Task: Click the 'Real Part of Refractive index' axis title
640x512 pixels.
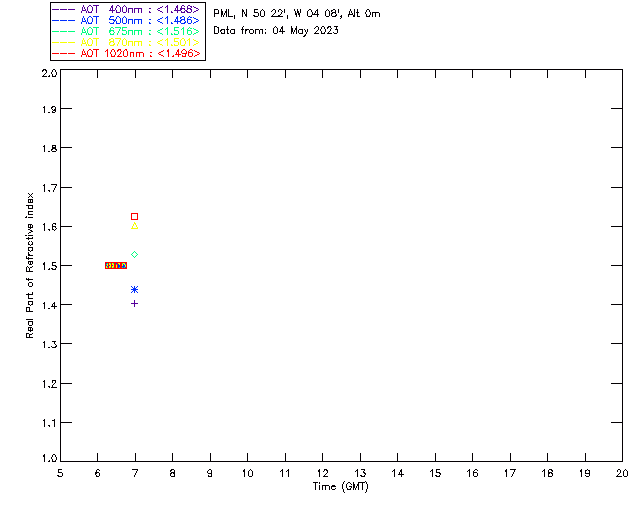Action: click(29, 265)
